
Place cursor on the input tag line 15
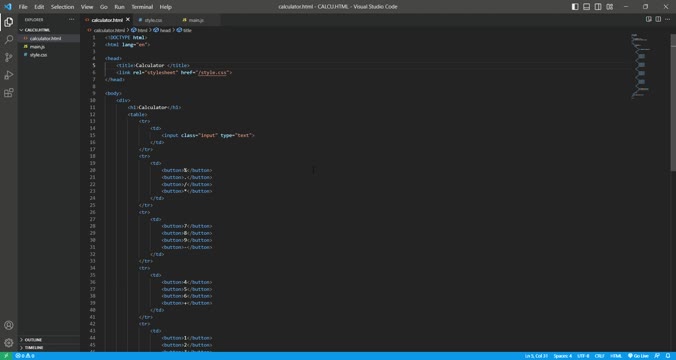[208, 135]
